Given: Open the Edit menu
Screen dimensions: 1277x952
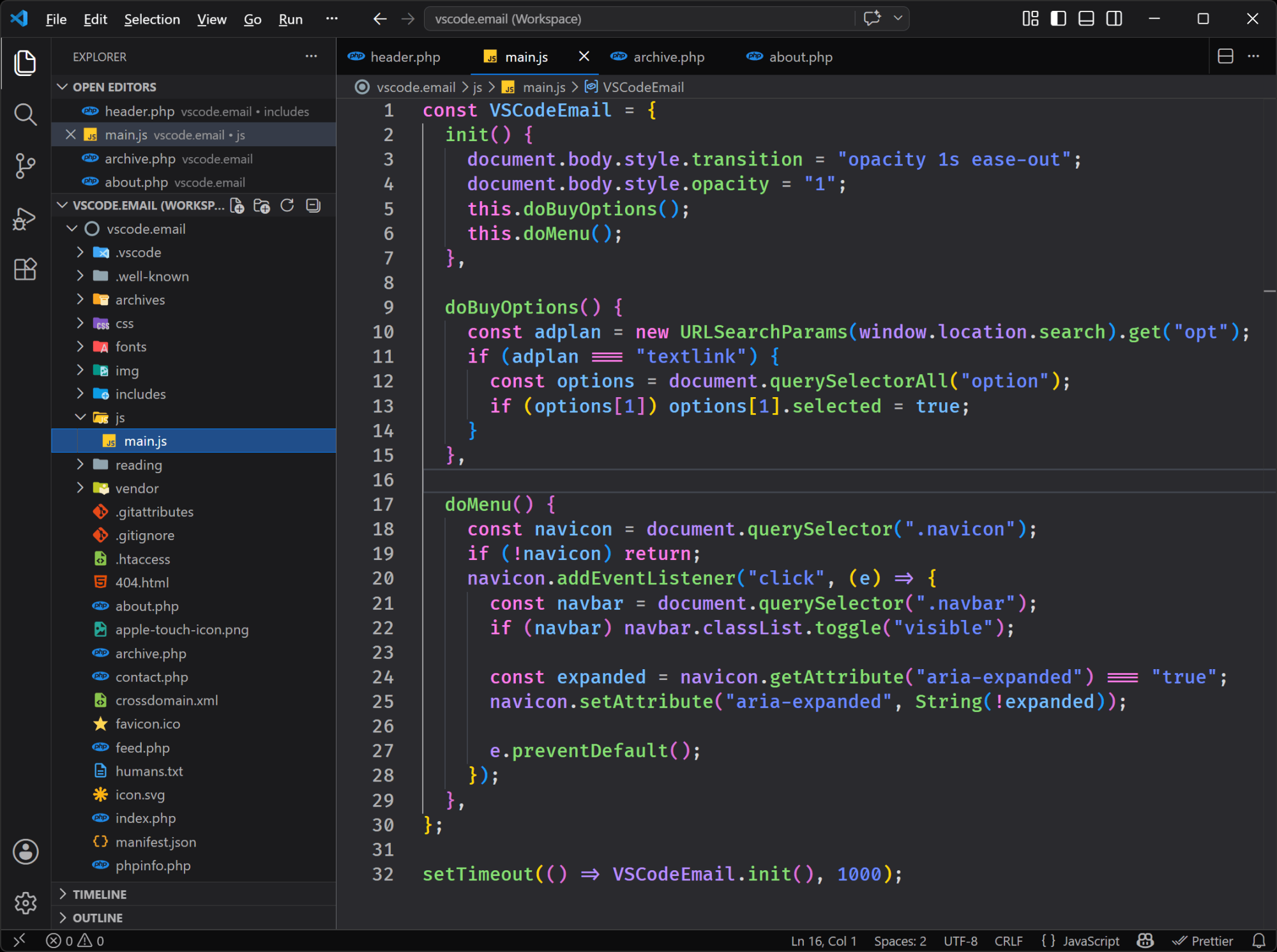Looking at the screenshot, I should click(95, 19).
